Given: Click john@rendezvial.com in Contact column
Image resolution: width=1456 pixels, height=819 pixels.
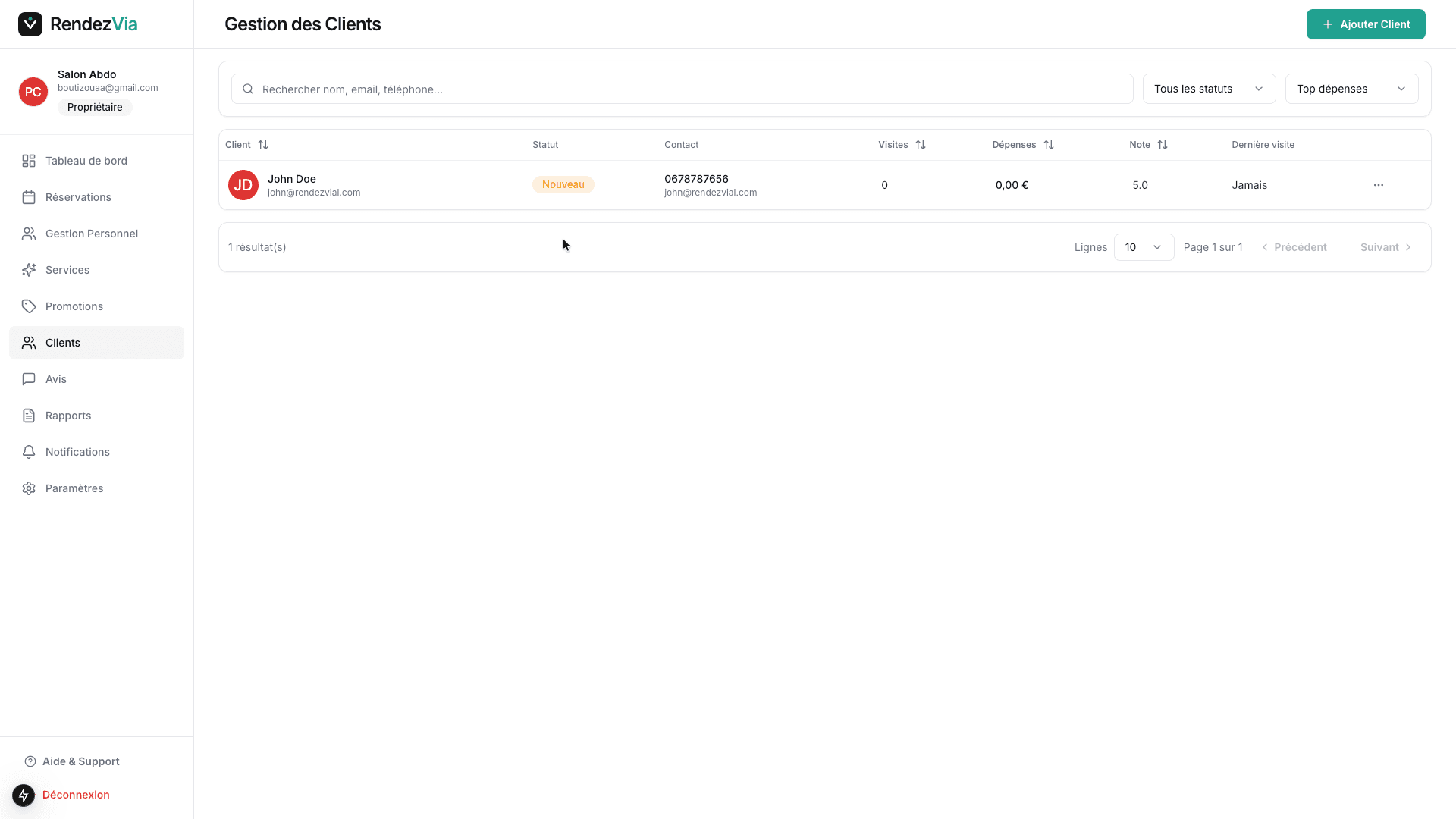Looking at the screenshot, I should click(711, 193).
